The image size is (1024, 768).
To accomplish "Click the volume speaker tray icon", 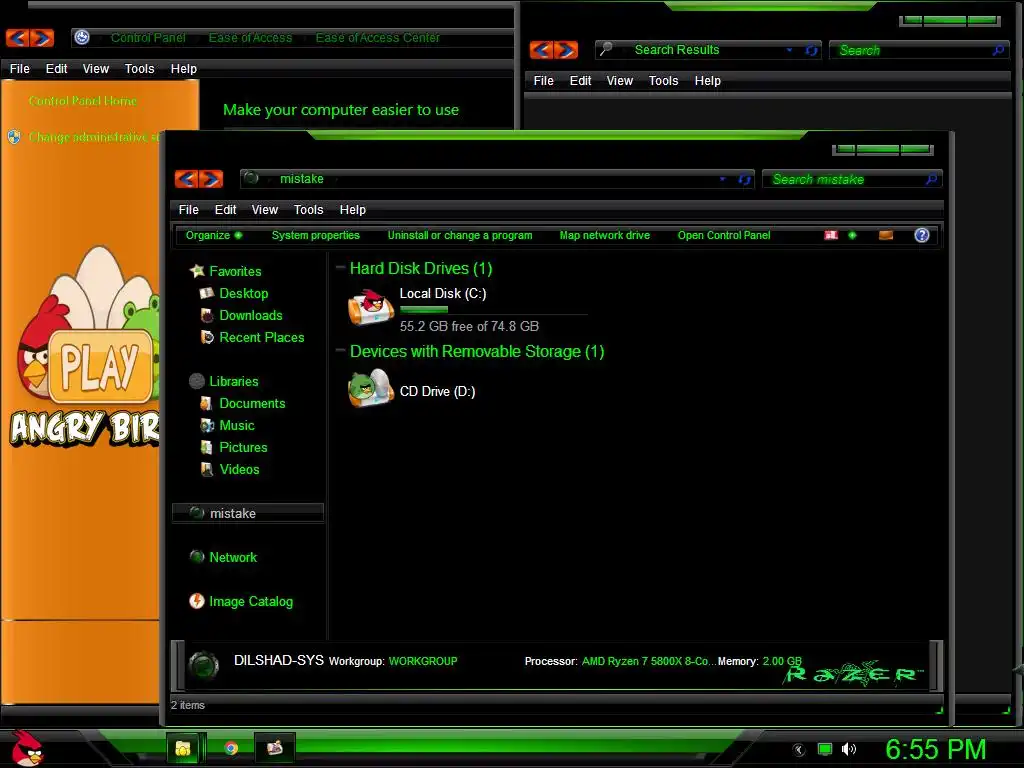I will click(848, 749).
